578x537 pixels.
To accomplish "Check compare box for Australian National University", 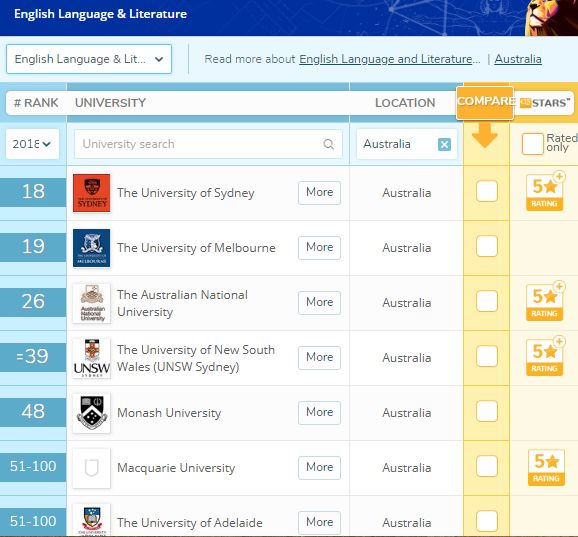I will pyautogui.click(x=487, y=301).
